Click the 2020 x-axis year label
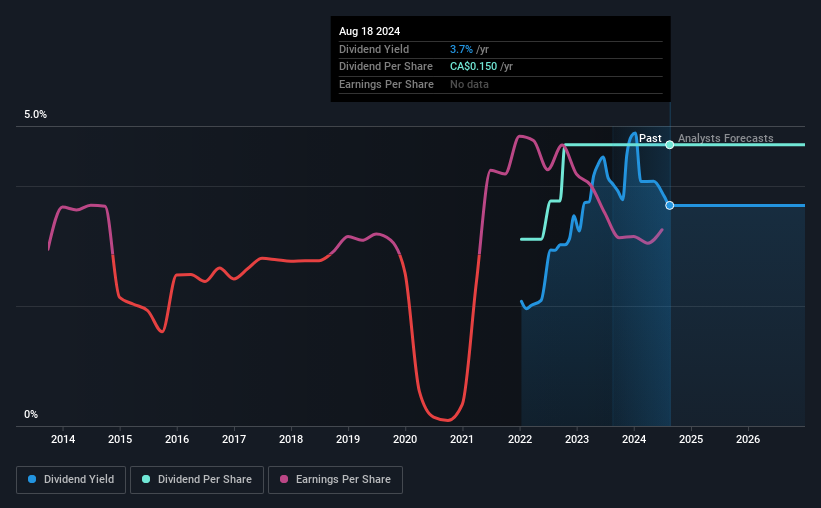The height and width of the screenshot is (508, 821). point(405,439)
